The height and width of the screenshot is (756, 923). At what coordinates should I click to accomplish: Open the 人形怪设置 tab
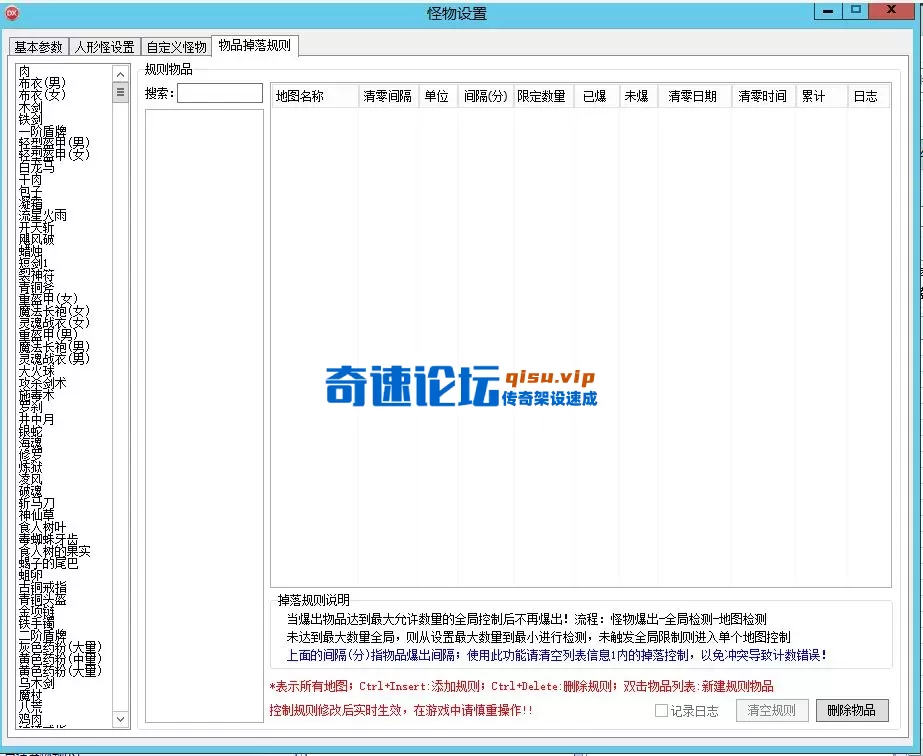point(104,46)
